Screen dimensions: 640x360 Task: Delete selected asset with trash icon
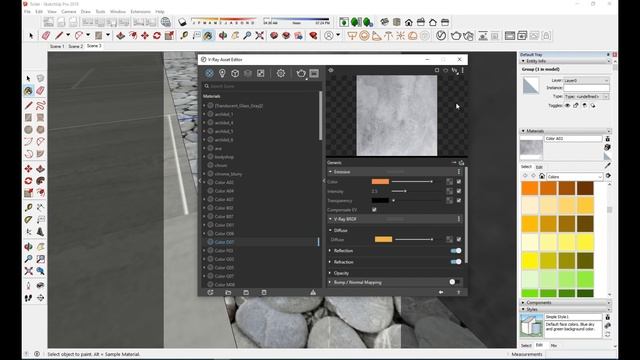pyautogui.click(x=264, y=292)
